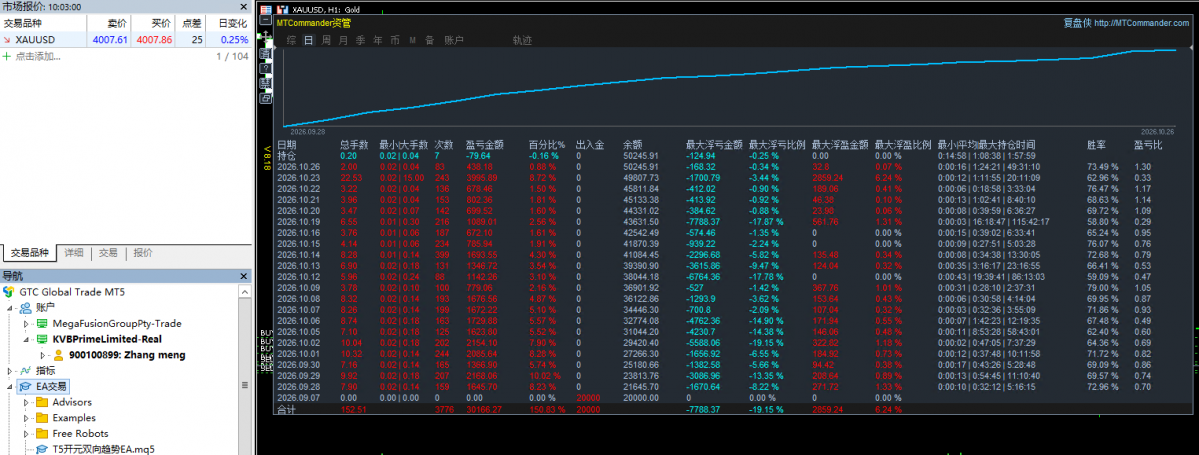Image resolution: width=1199 pixels, height=455 pixels.
Task: Click the Free Robots folder icon
Action: click(x=42, y=434)
